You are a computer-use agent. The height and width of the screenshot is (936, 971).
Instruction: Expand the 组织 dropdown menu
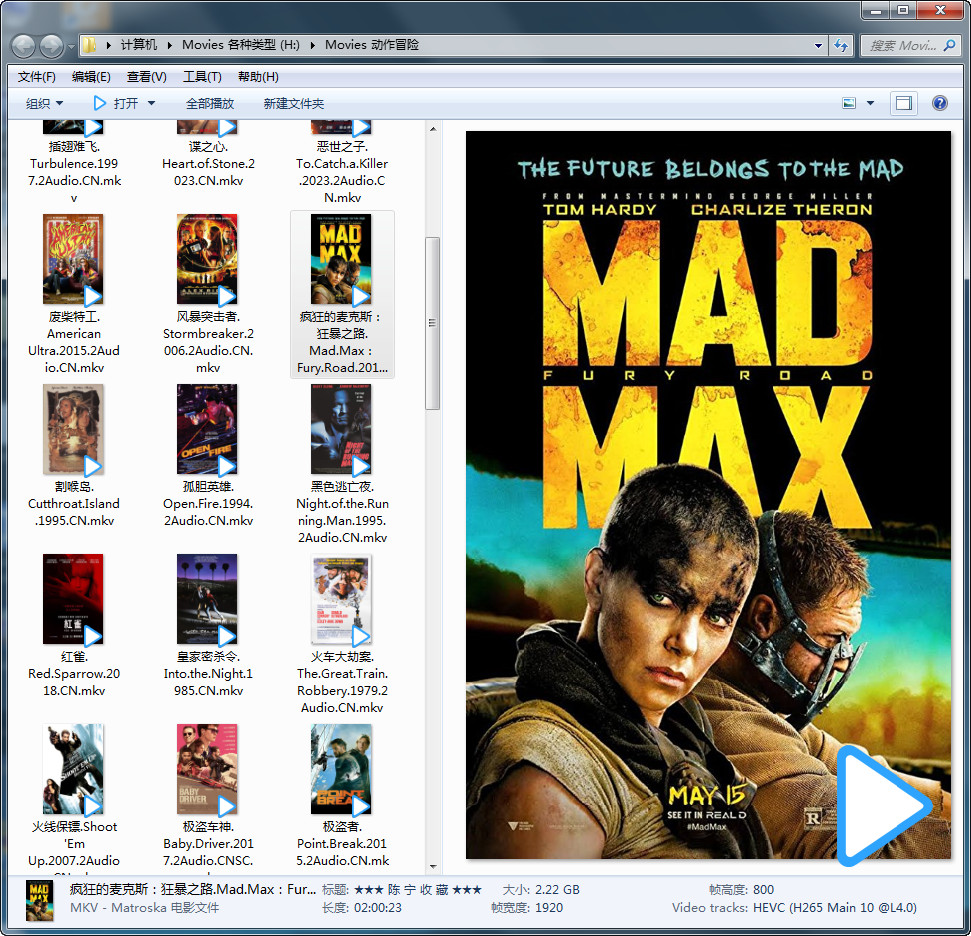point(44,103)
